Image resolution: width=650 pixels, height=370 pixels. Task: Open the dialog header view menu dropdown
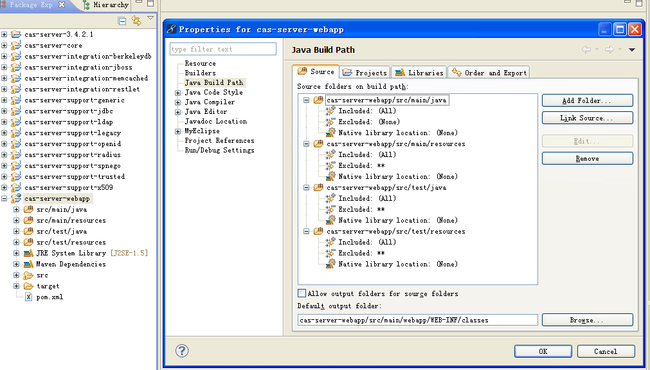pos(632,50)
